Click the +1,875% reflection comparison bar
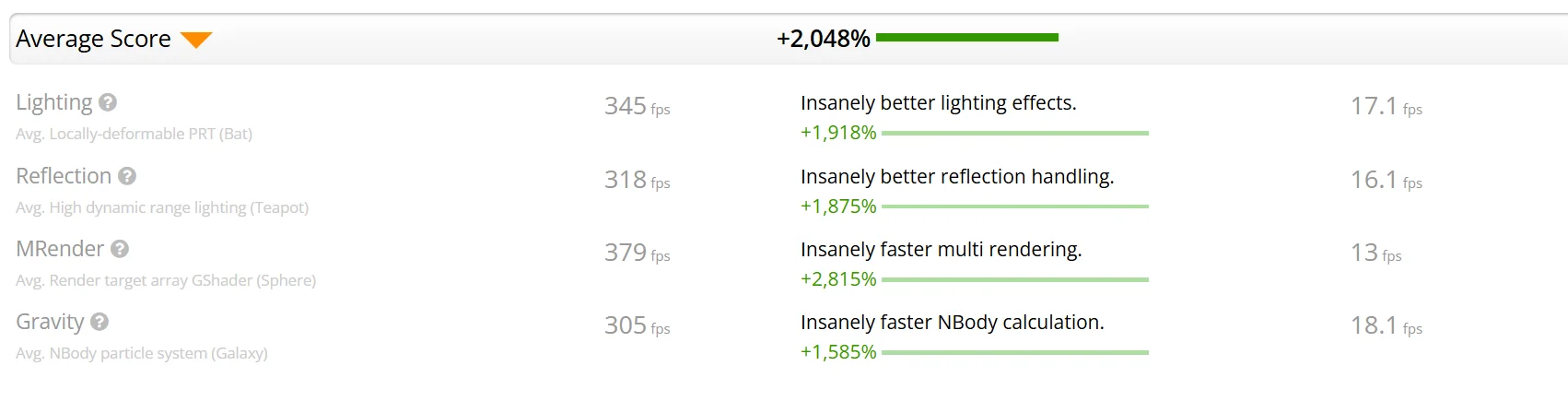Screen dimensions: 1568x401 pos(1014,206)
